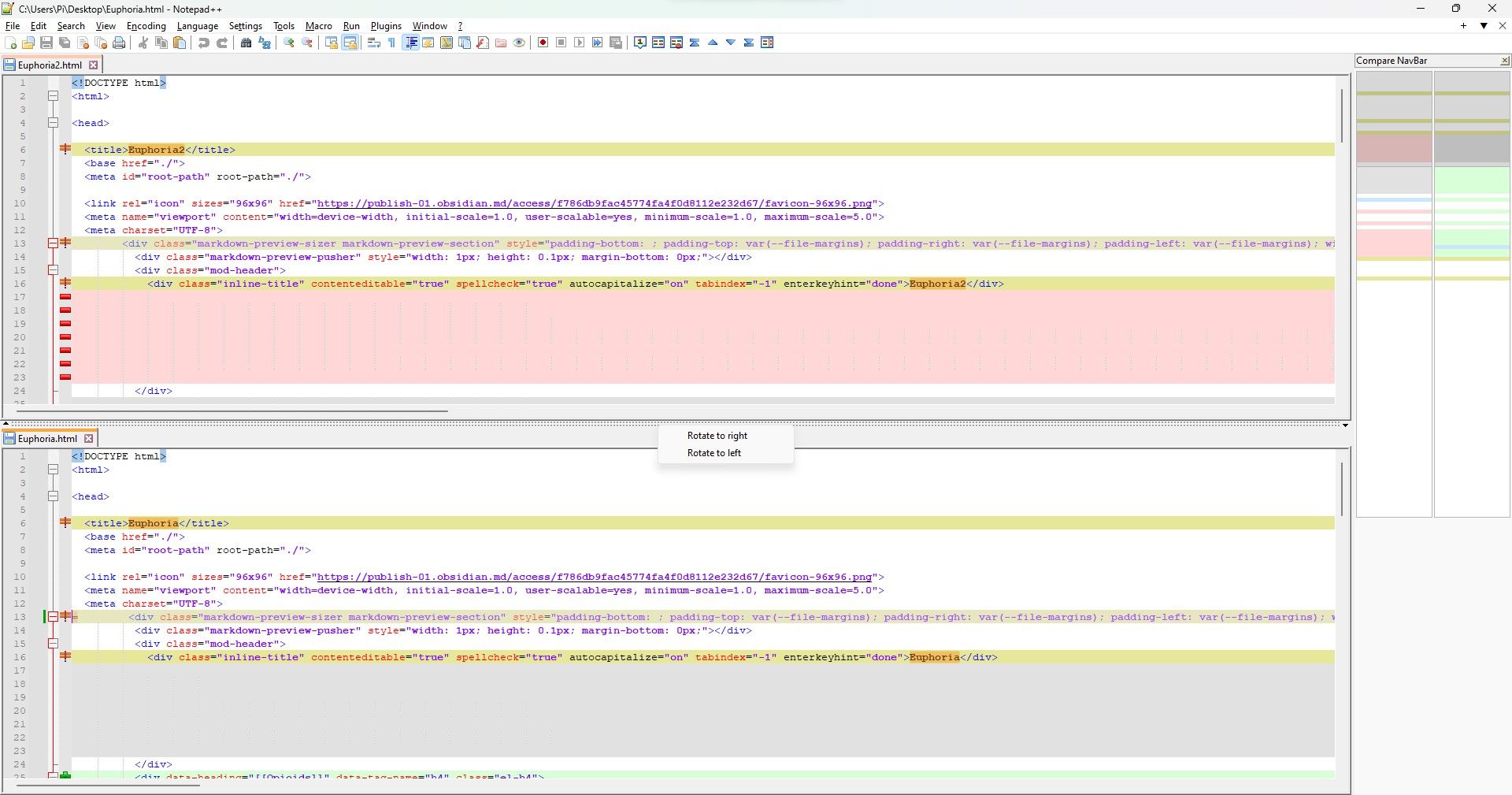Jump to last difference using toolbar icon
The height and width of the screenshot is (795, 1512).
point(747,43)
